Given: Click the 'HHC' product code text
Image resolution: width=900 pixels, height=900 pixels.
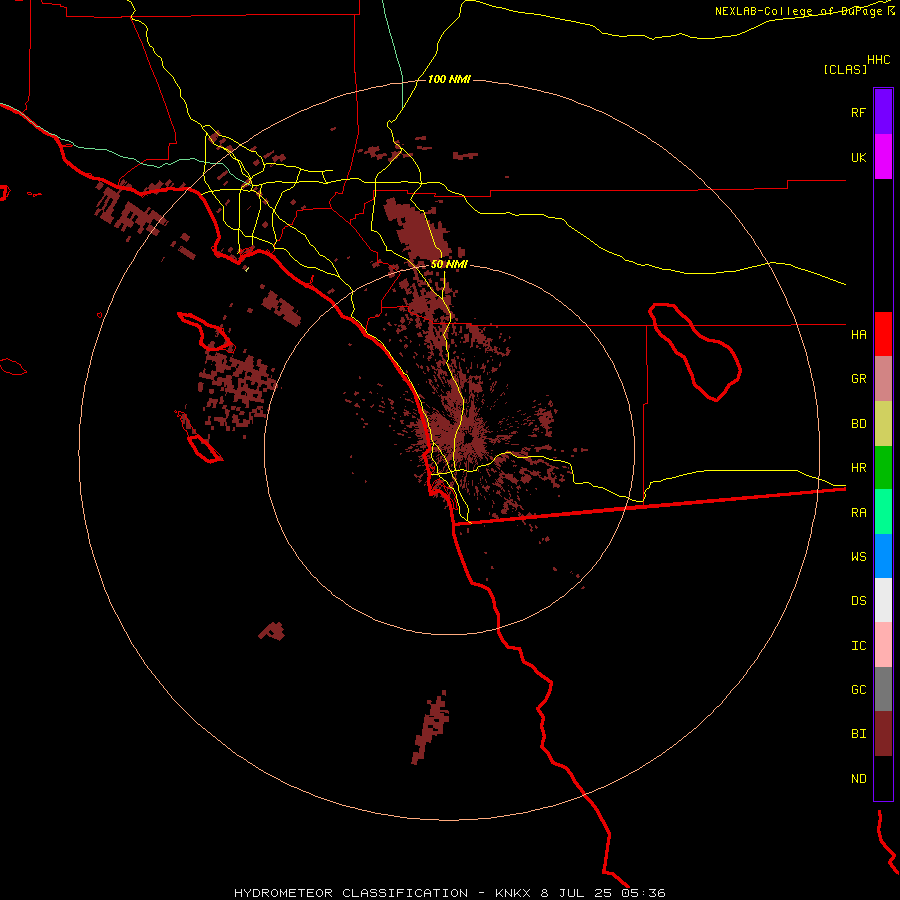Looking at the screenshot, I should pyautogui.click(x=878, y=60).
